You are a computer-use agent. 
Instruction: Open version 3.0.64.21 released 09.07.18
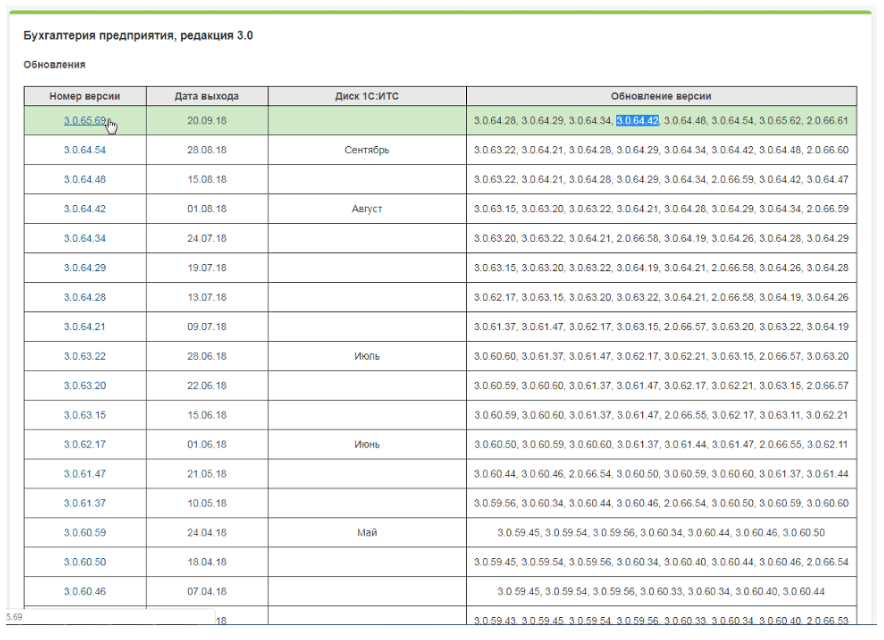(85, 327)
